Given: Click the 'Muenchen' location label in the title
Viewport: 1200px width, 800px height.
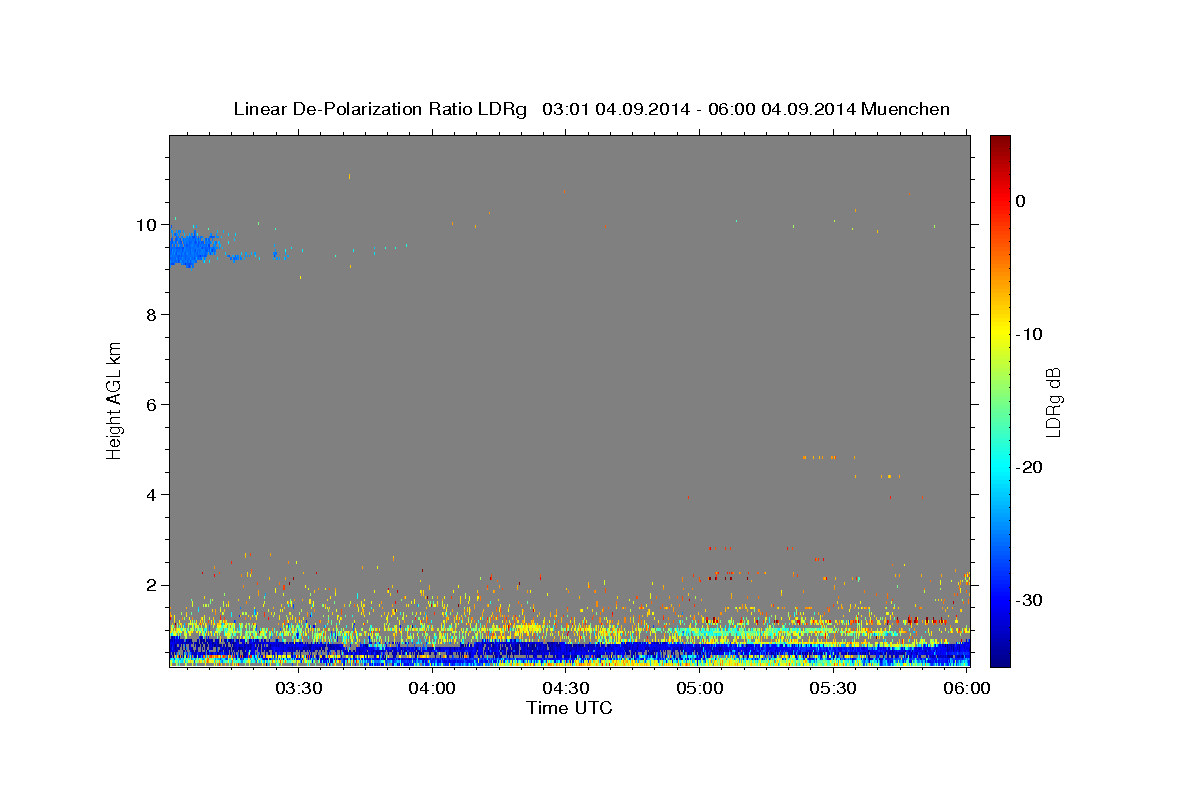Looking at the screenshot, I should 907,109.
